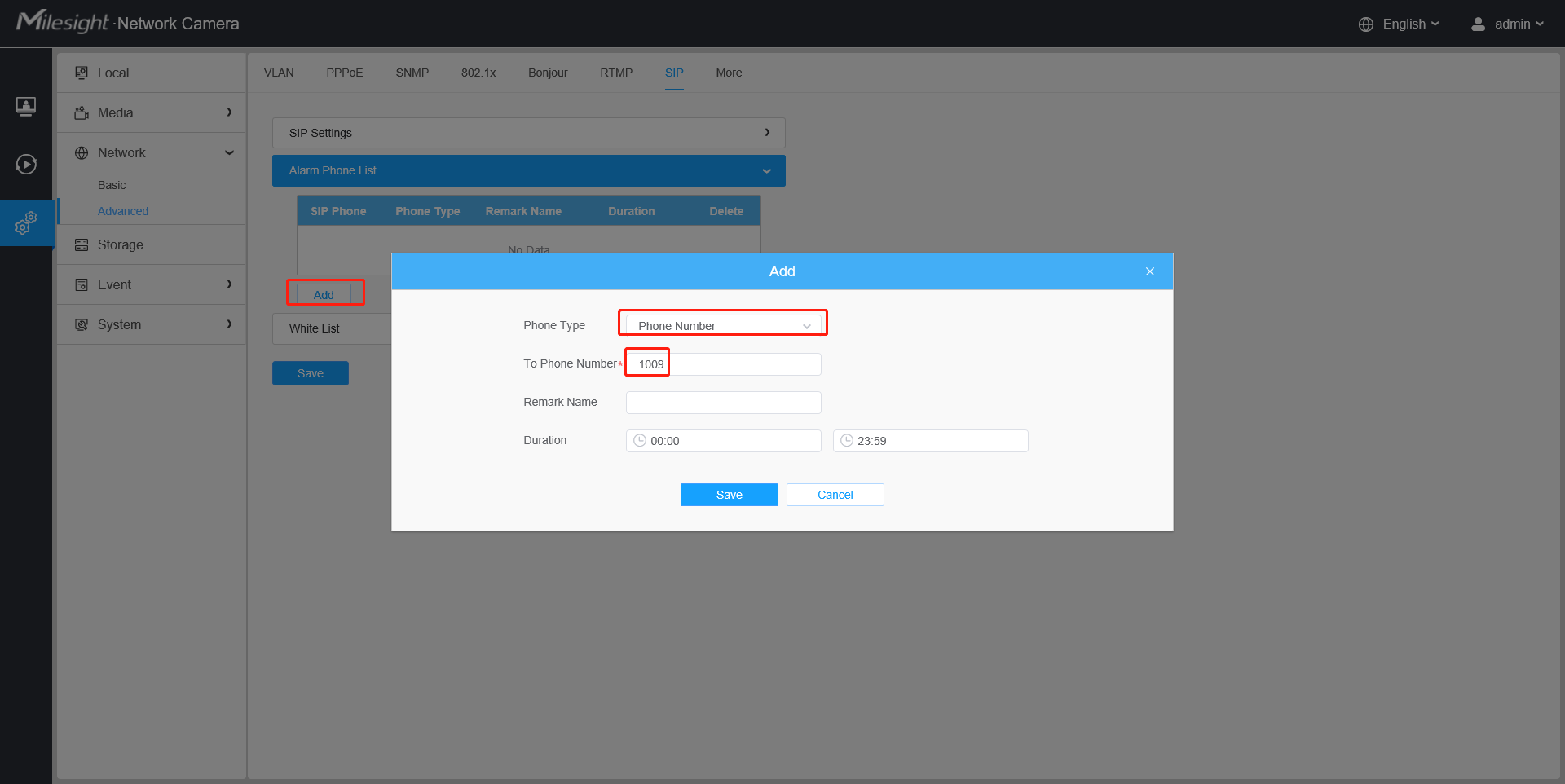
Task: Open the Phone Type dropdown
Action: click(724, 325)
